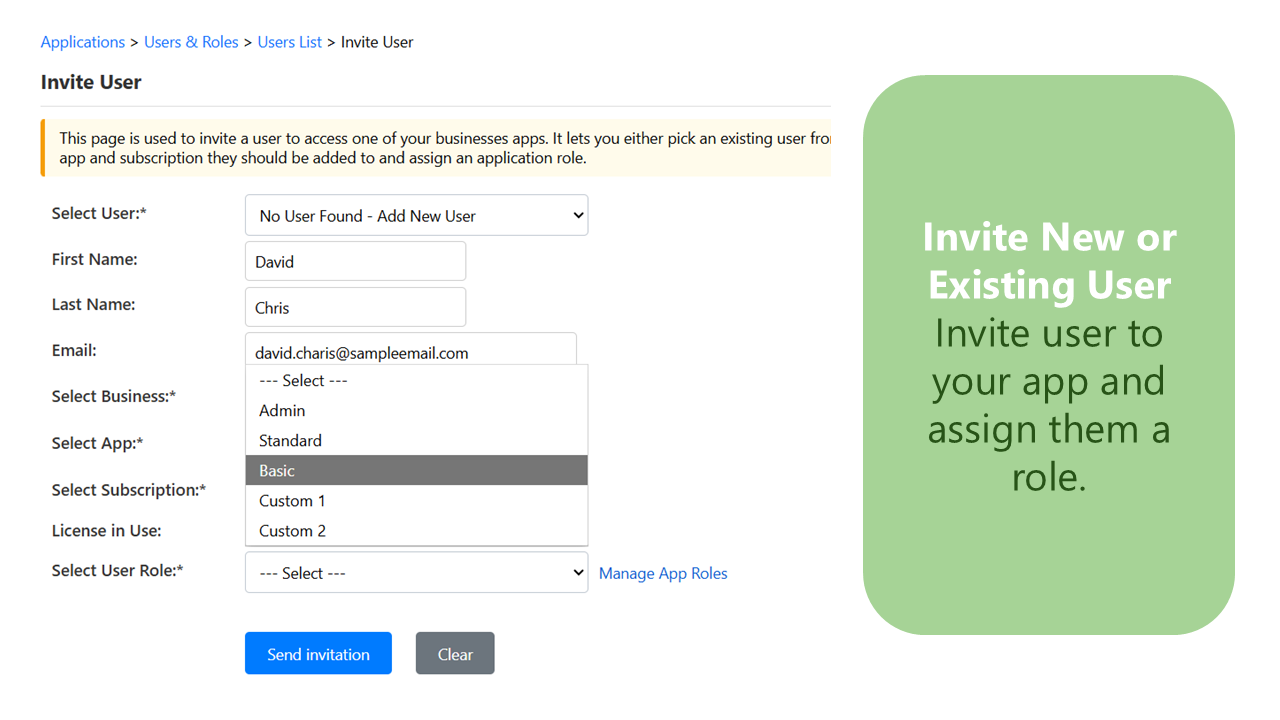1280x720 pixels.
Task: Click the Send invitation button
Action: click(318, 653)
